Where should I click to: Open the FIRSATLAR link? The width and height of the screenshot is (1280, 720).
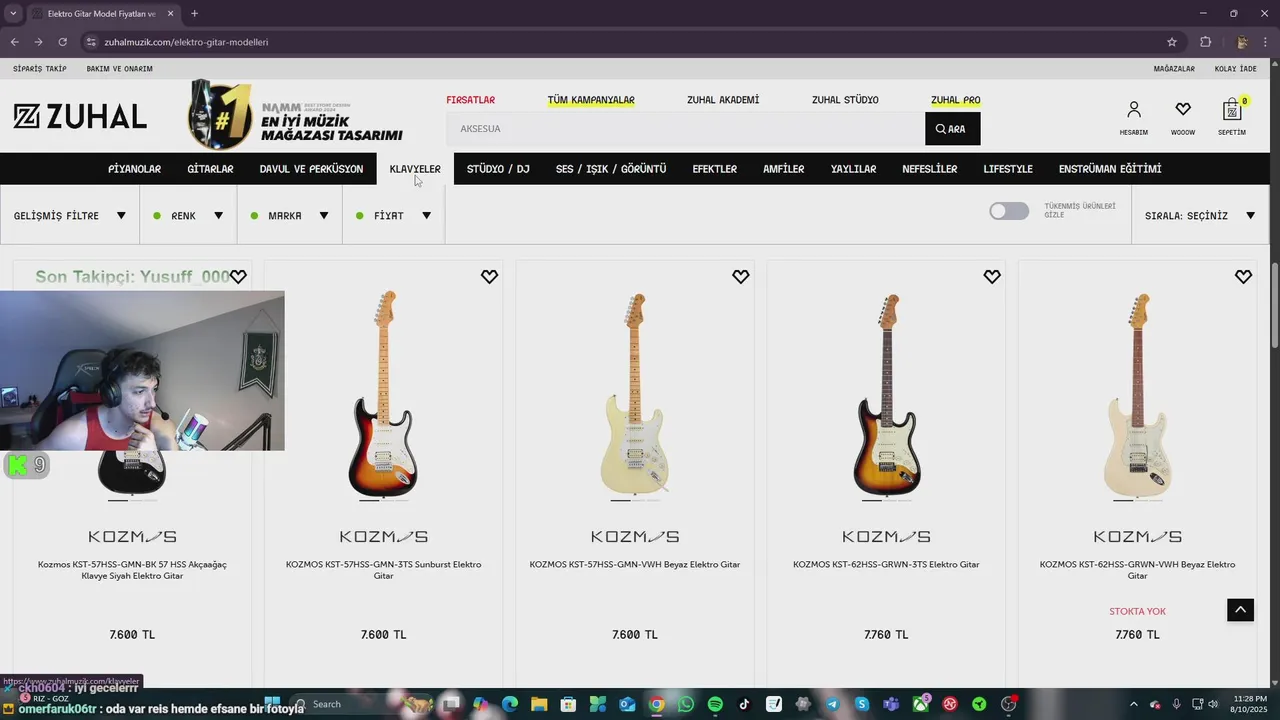click(470, 100)
